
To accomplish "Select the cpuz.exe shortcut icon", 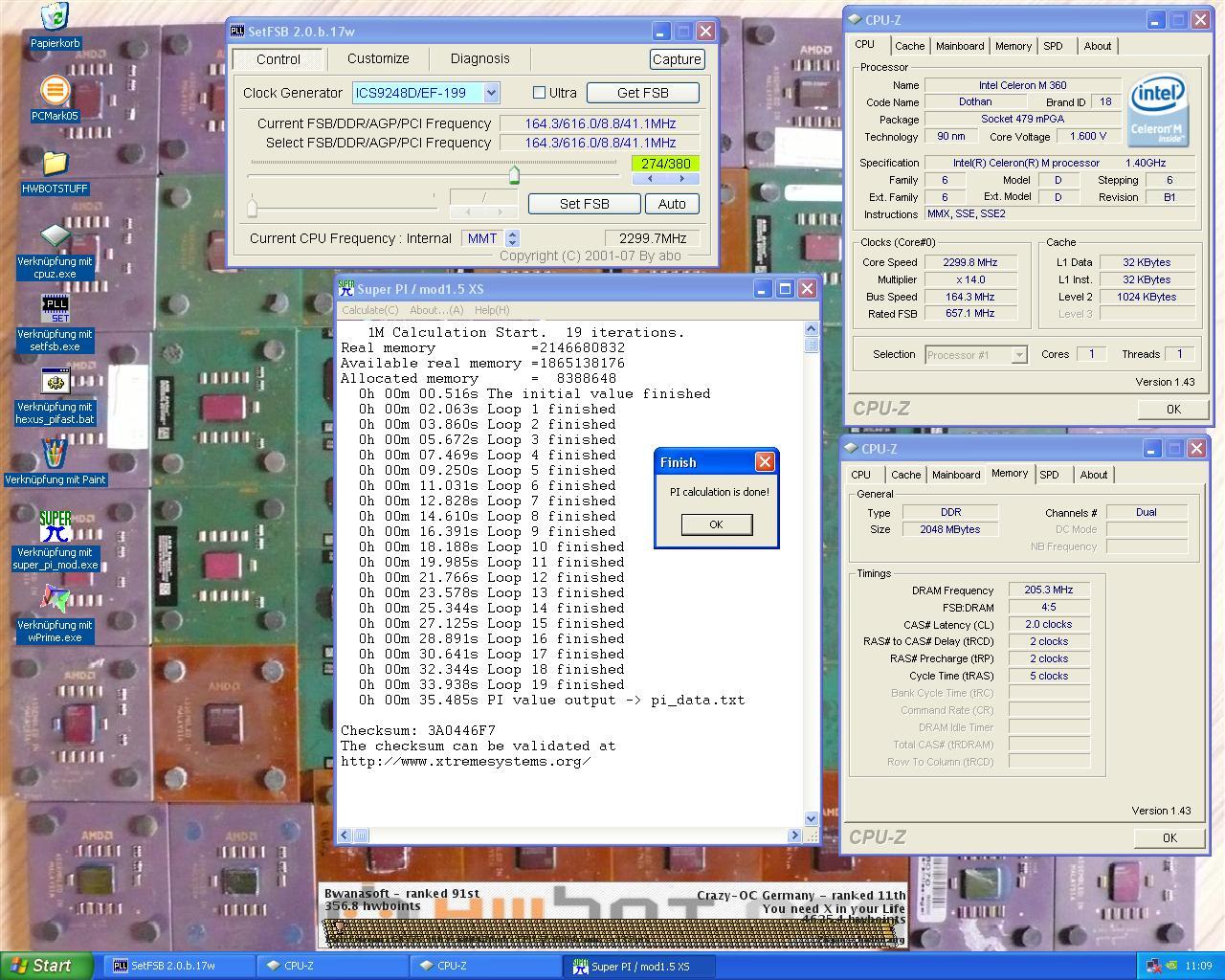I will pyautogui.click(x=55, y=235).
